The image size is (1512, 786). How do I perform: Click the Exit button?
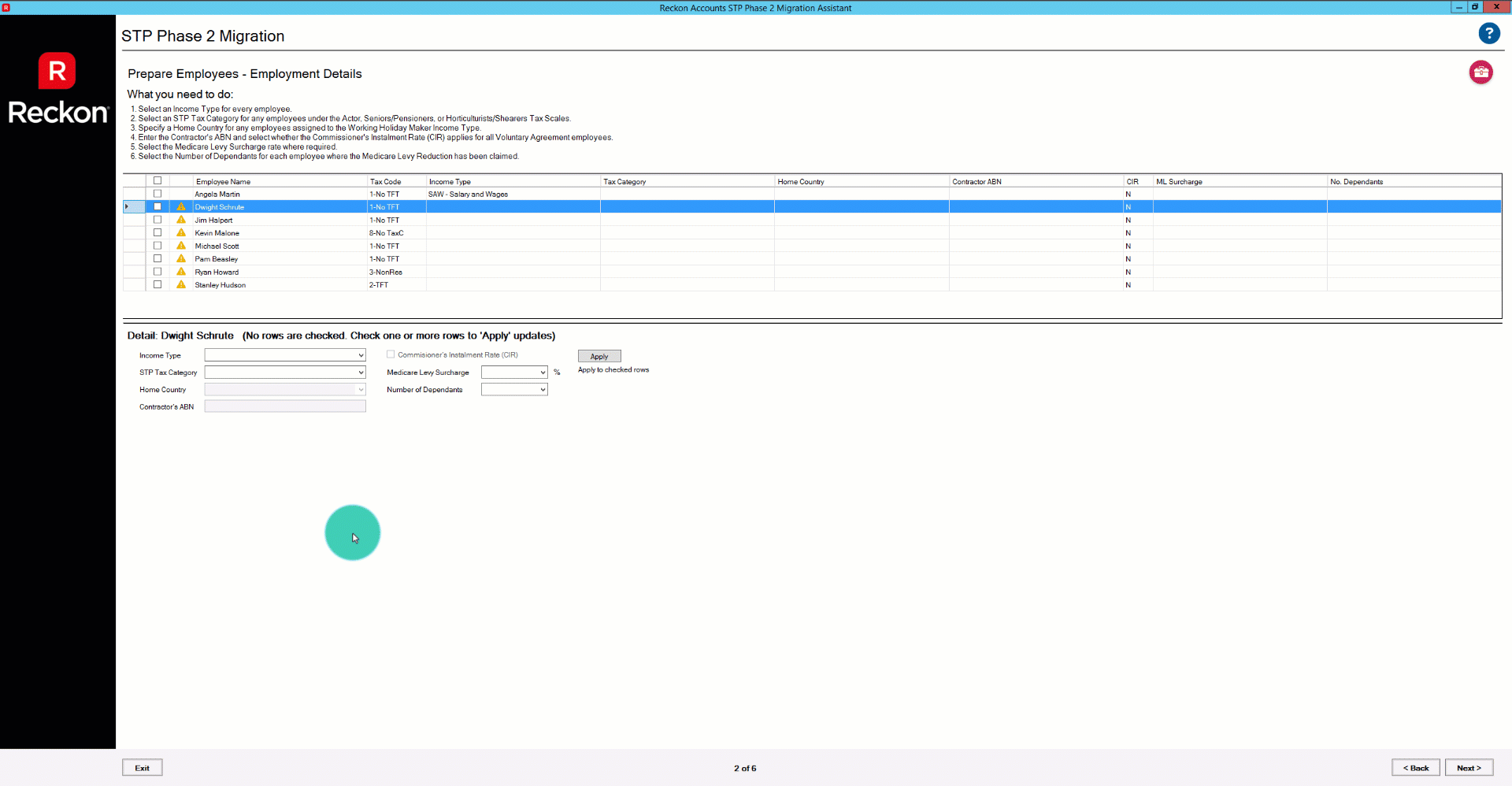coord(142,768)
